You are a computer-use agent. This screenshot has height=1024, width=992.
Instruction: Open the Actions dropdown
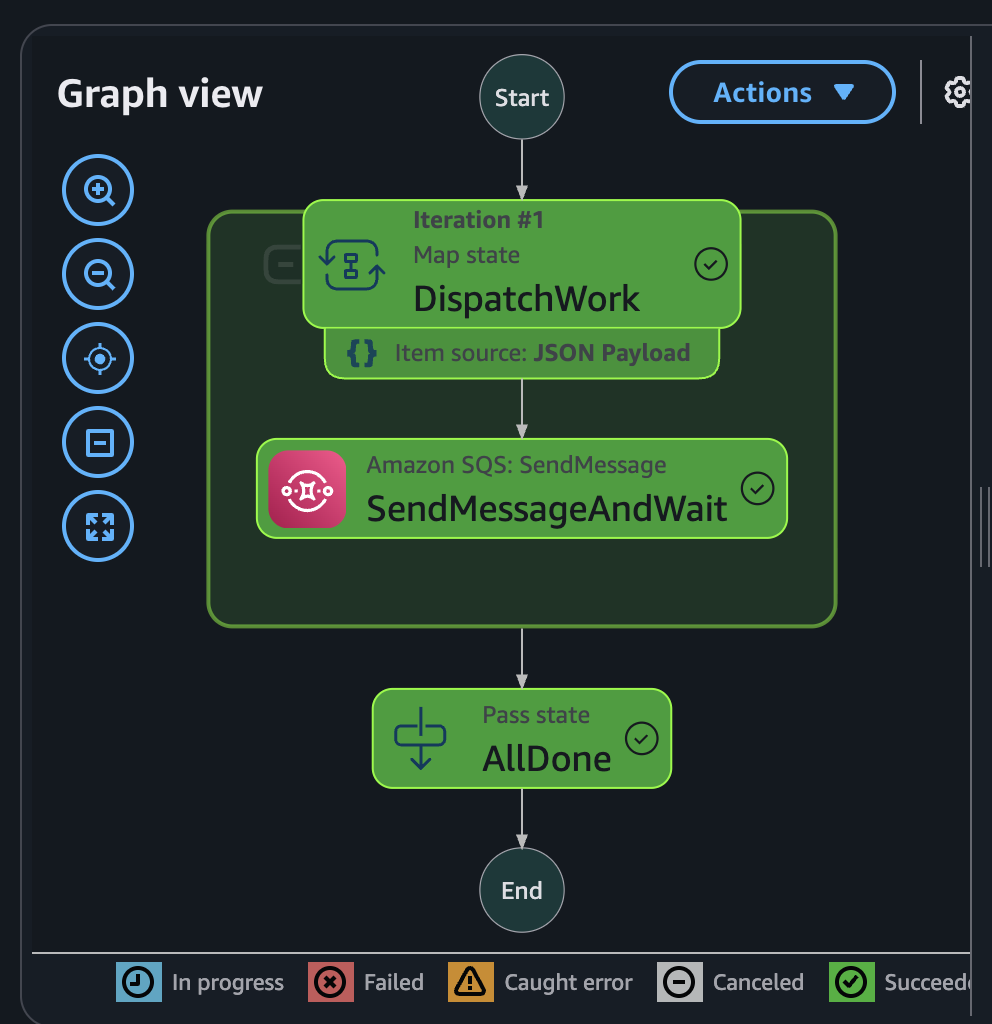click(782, 92)
